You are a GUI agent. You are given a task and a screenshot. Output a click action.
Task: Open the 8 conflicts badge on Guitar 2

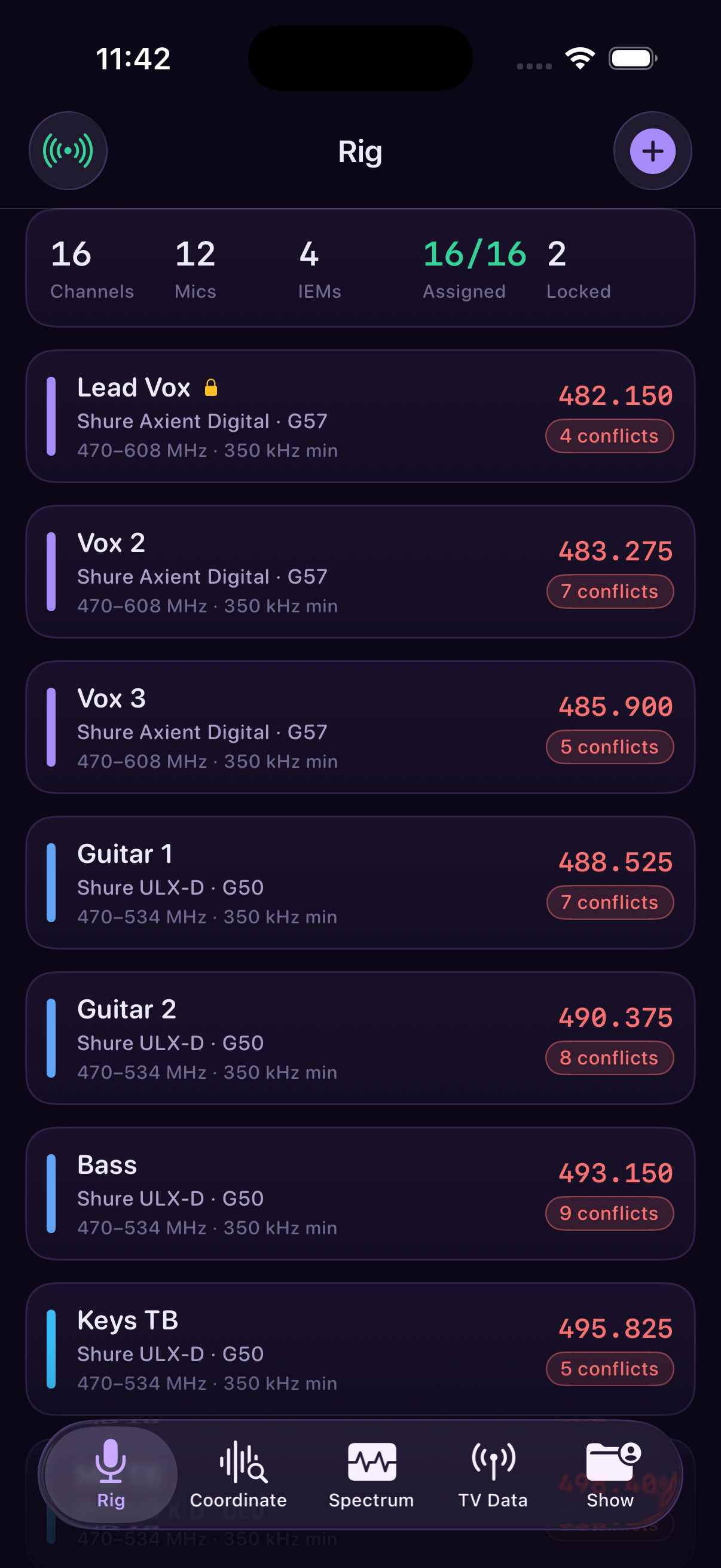609,1058
